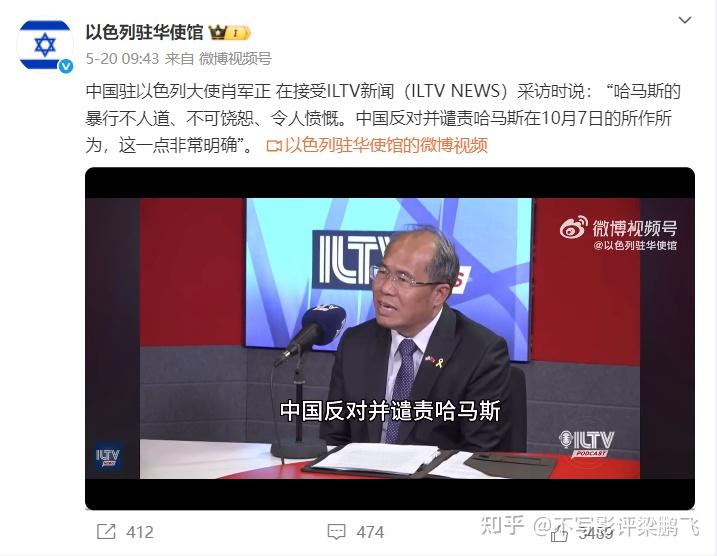This screenshot has height=556, width=717.
Task: Open the comments speech bubble icon
Action: tap(337, 532)
